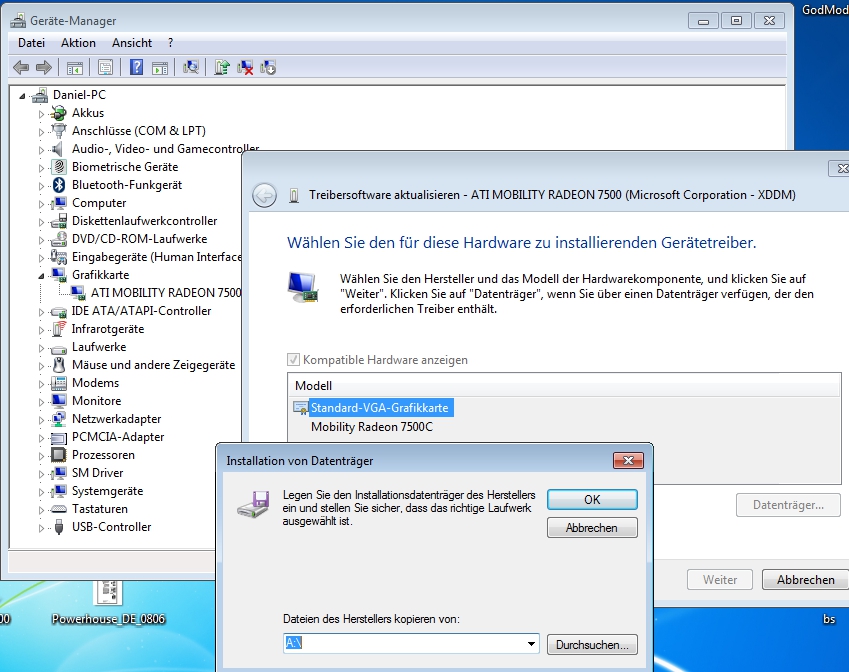Open the Datei menu
Screen dimensions: 849x672
click(31, 43)
